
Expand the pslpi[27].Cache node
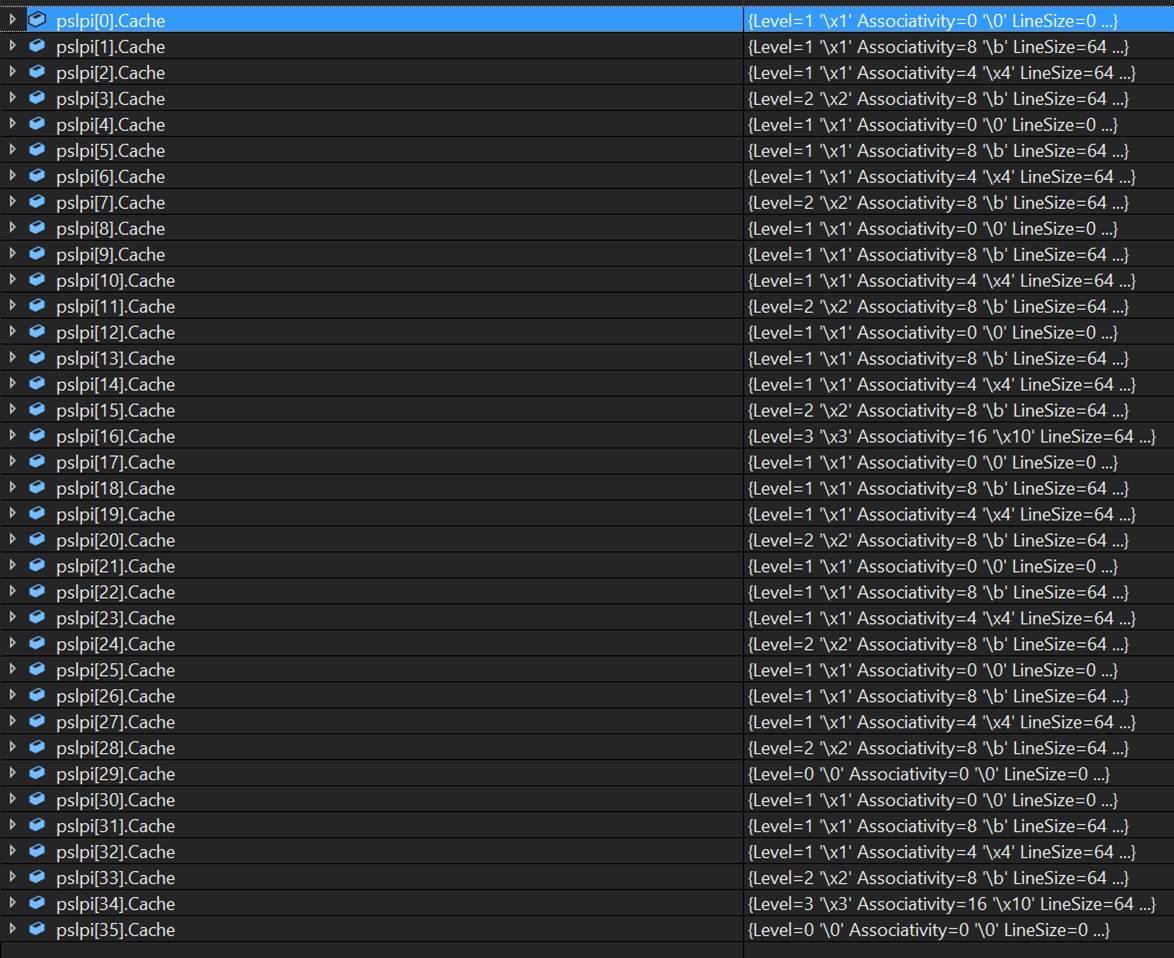coord(10,722)
